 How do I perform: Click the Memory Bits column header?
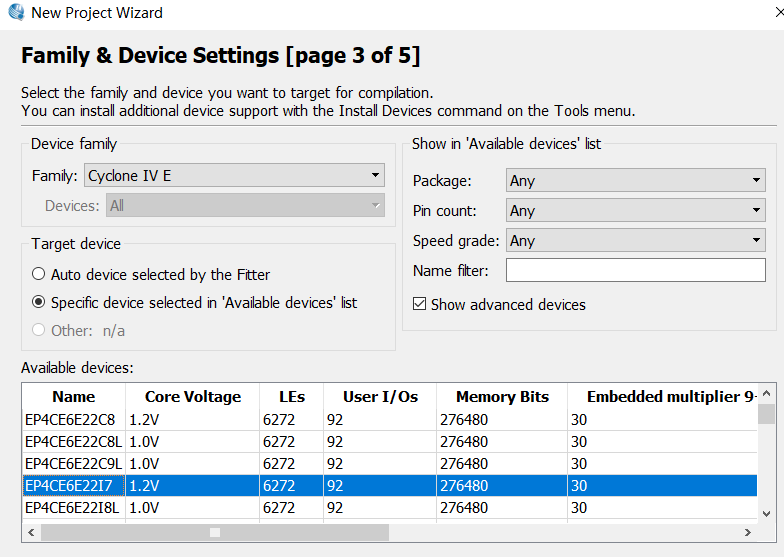coord(501,397)
